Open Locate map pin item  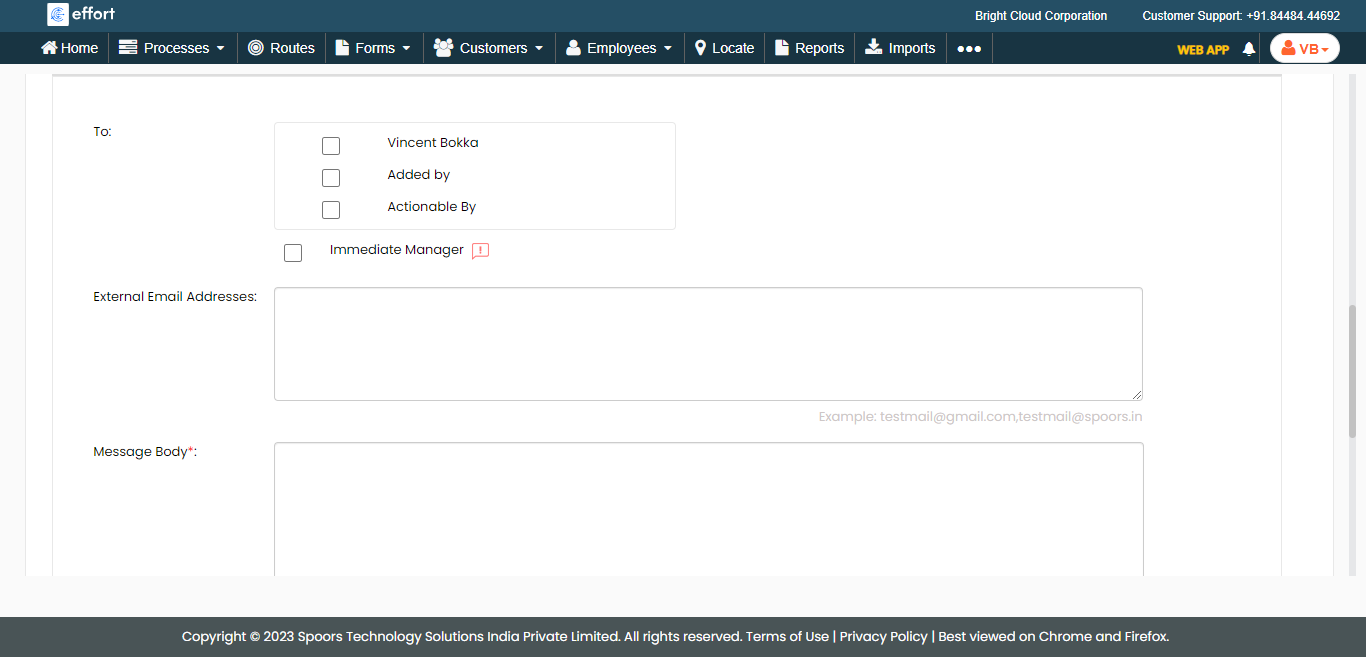pos(724,48)
